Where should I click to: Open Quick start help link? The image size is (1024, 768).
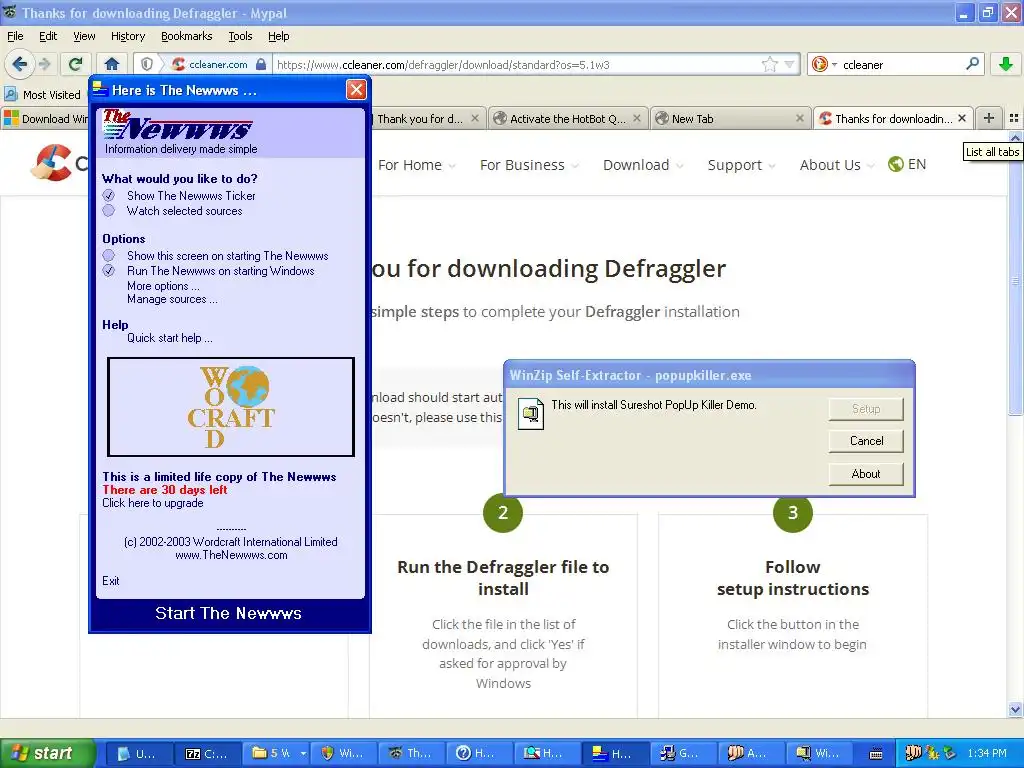(170, 338)
